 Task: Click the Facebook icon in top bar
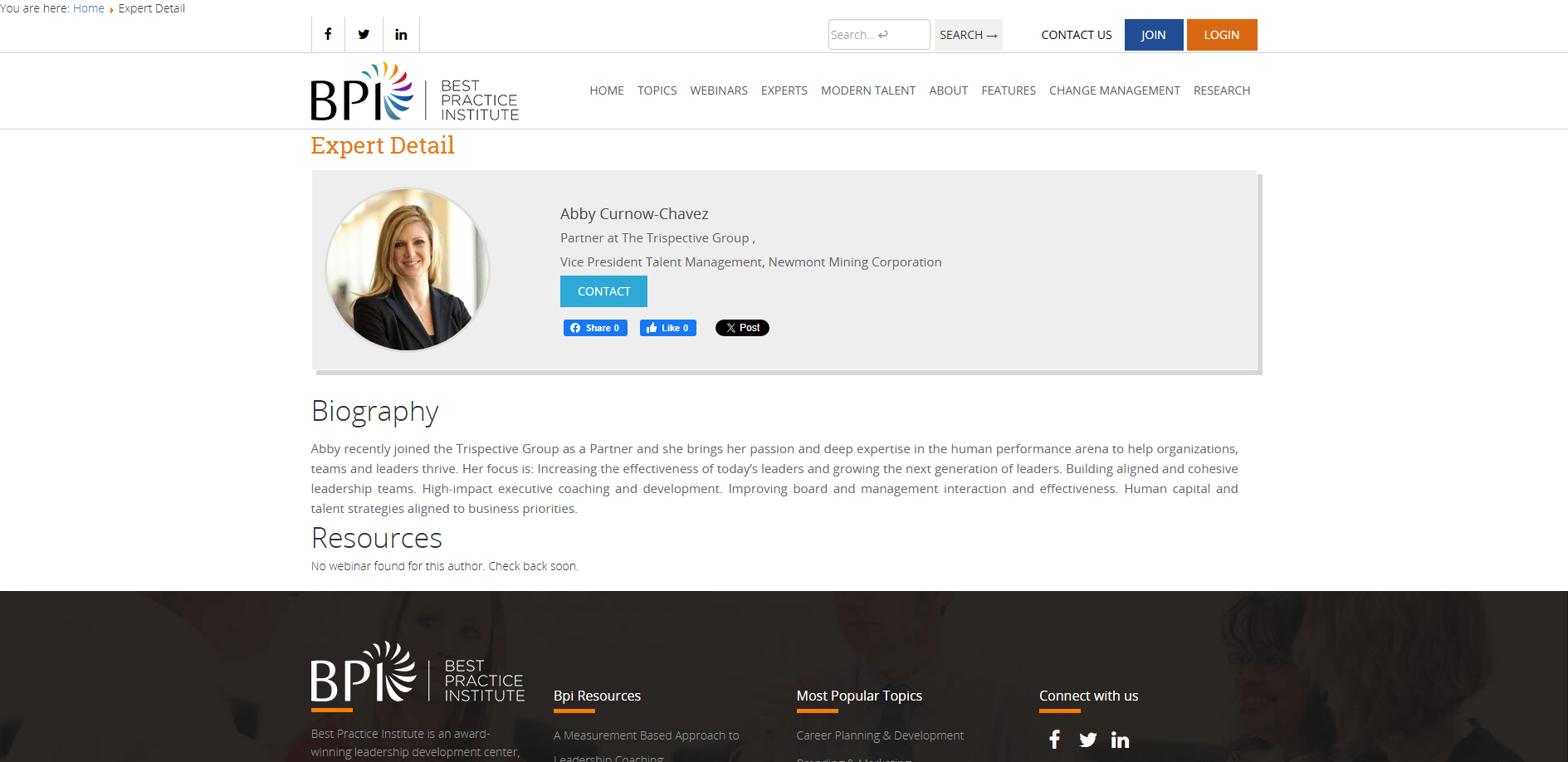tap(328, 34)
